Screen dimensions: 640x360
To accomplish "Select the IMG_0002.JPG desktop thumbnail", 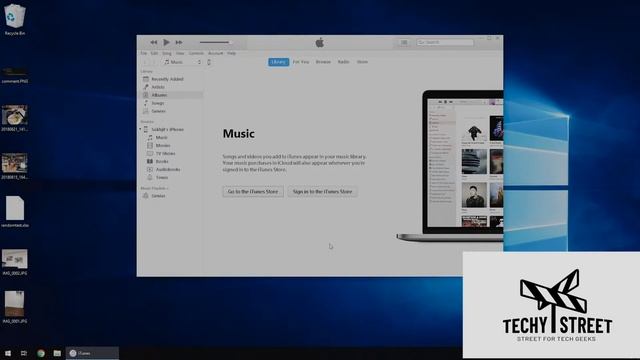I will 15,262.
